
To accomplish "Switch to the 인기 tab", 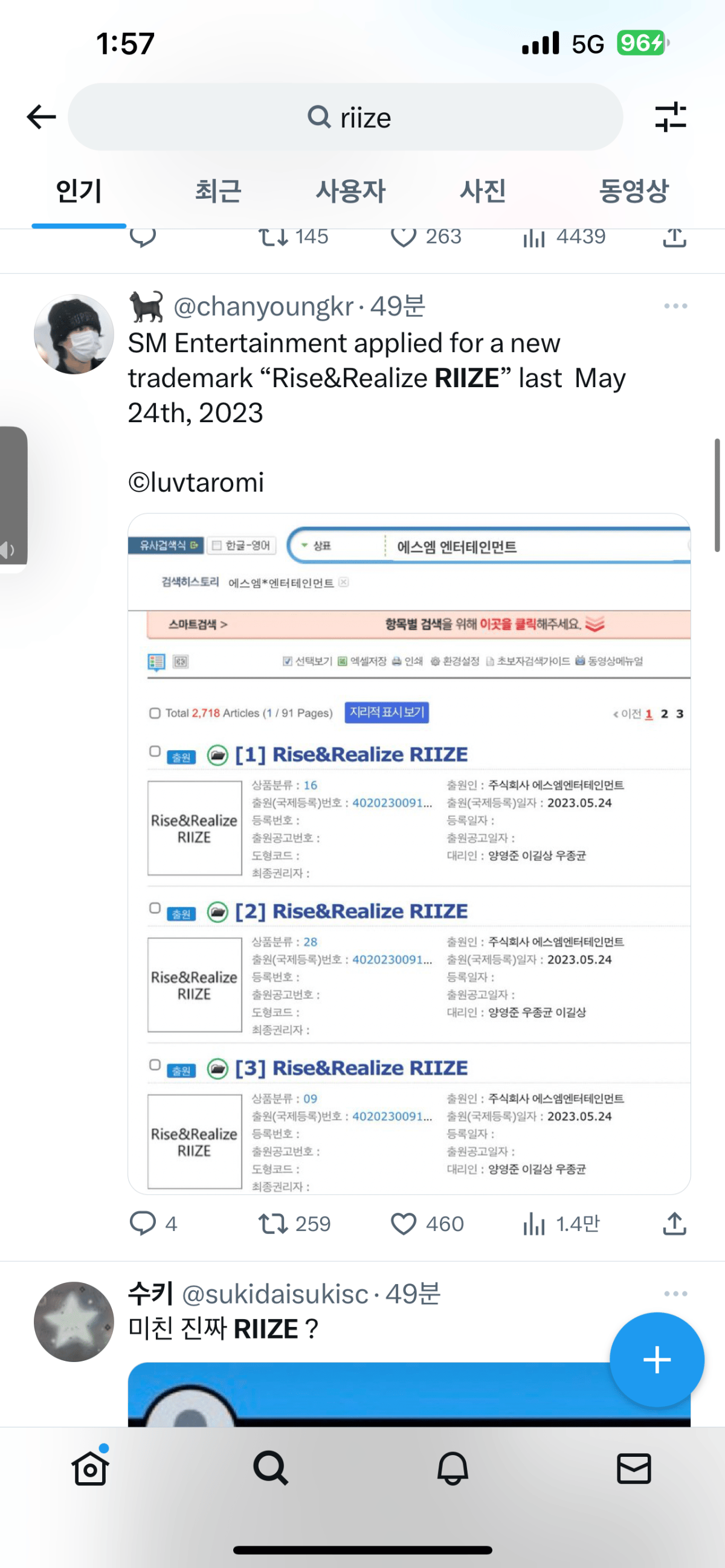I will click(79, 191).
